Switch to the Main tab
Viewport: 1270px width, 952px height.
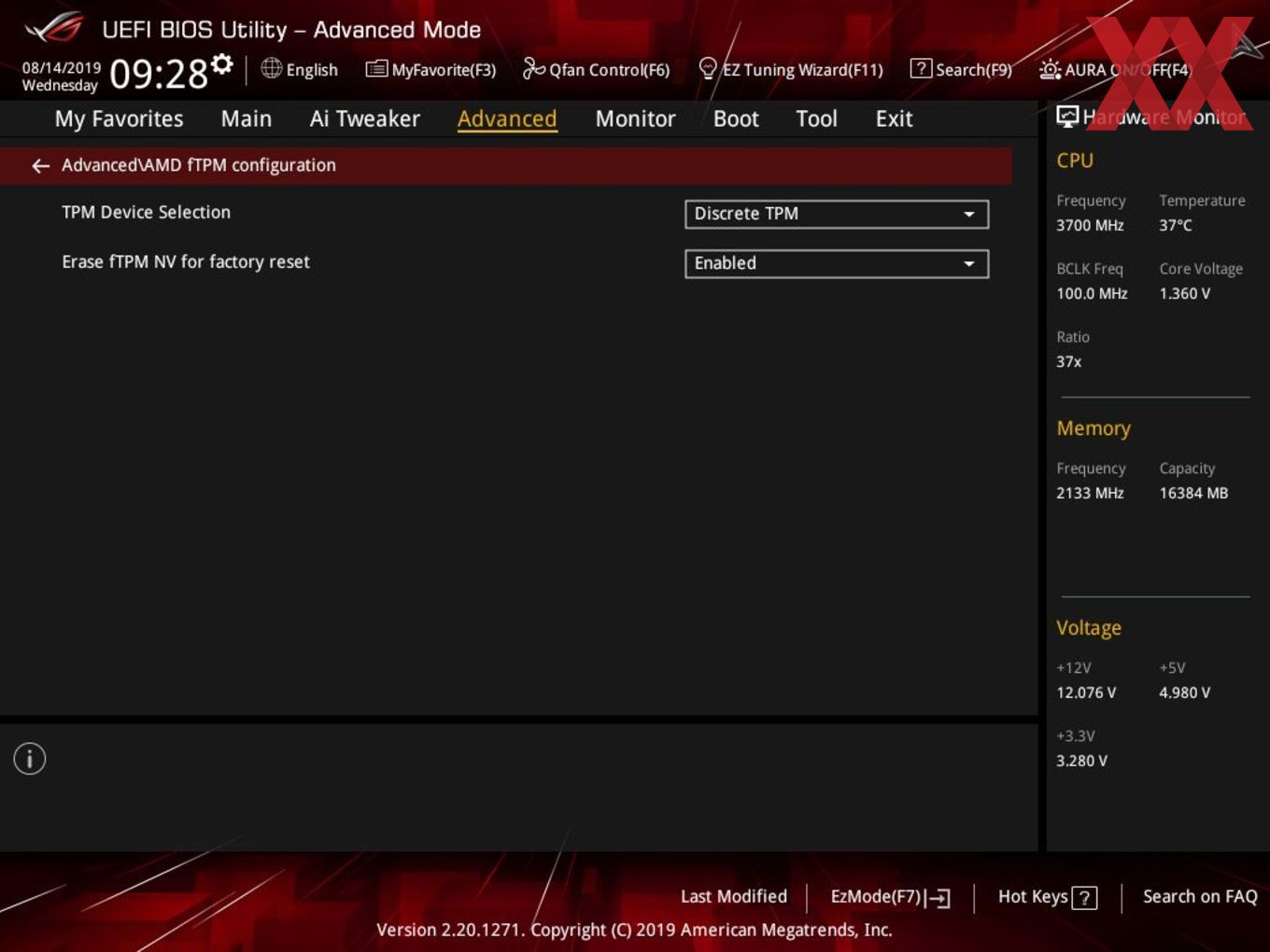click(247, 119)
